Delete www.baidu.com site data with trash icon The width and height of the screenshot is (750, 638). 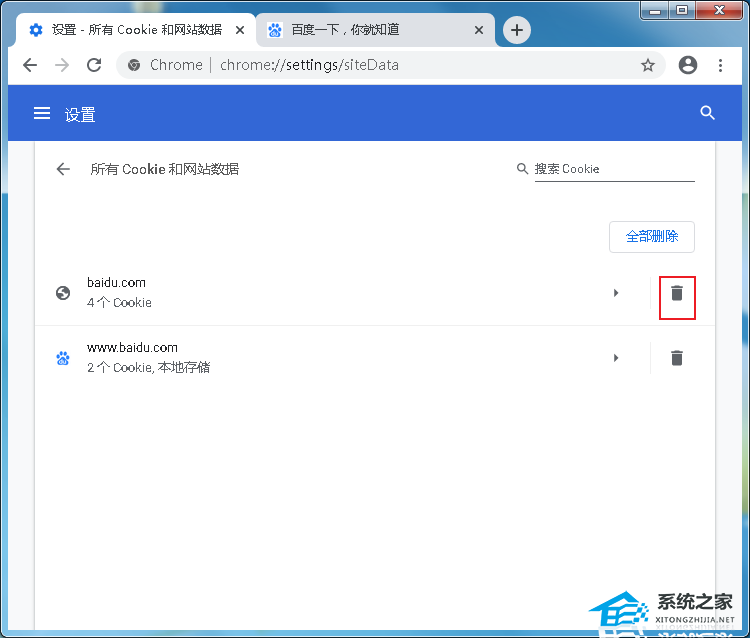coord(676,358)
